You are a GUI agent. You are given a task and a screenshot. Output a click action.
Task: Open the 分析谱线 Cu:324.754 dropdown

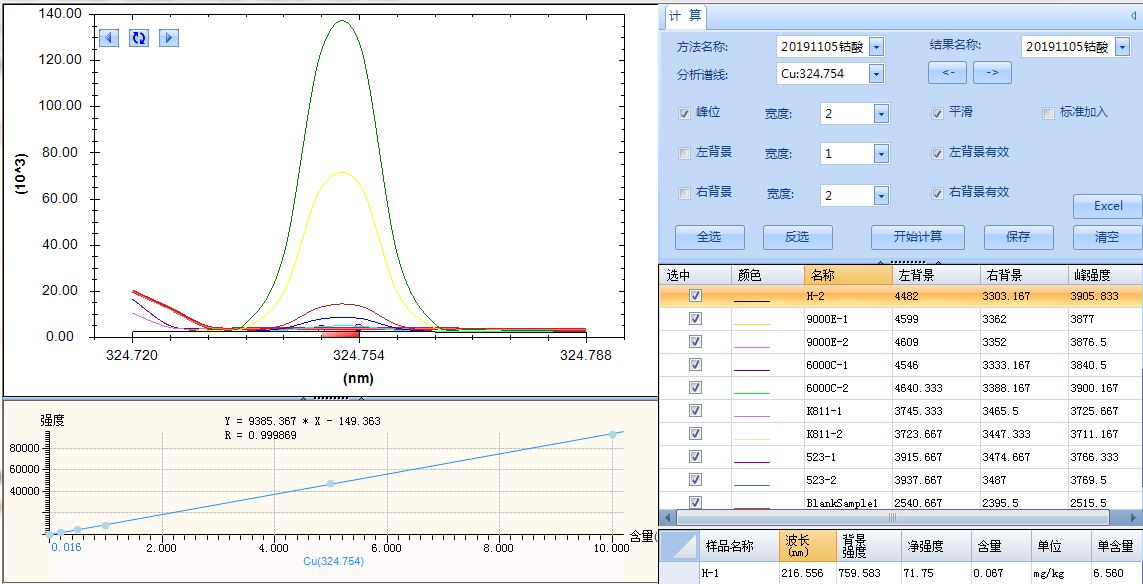[x=876, y=74]
